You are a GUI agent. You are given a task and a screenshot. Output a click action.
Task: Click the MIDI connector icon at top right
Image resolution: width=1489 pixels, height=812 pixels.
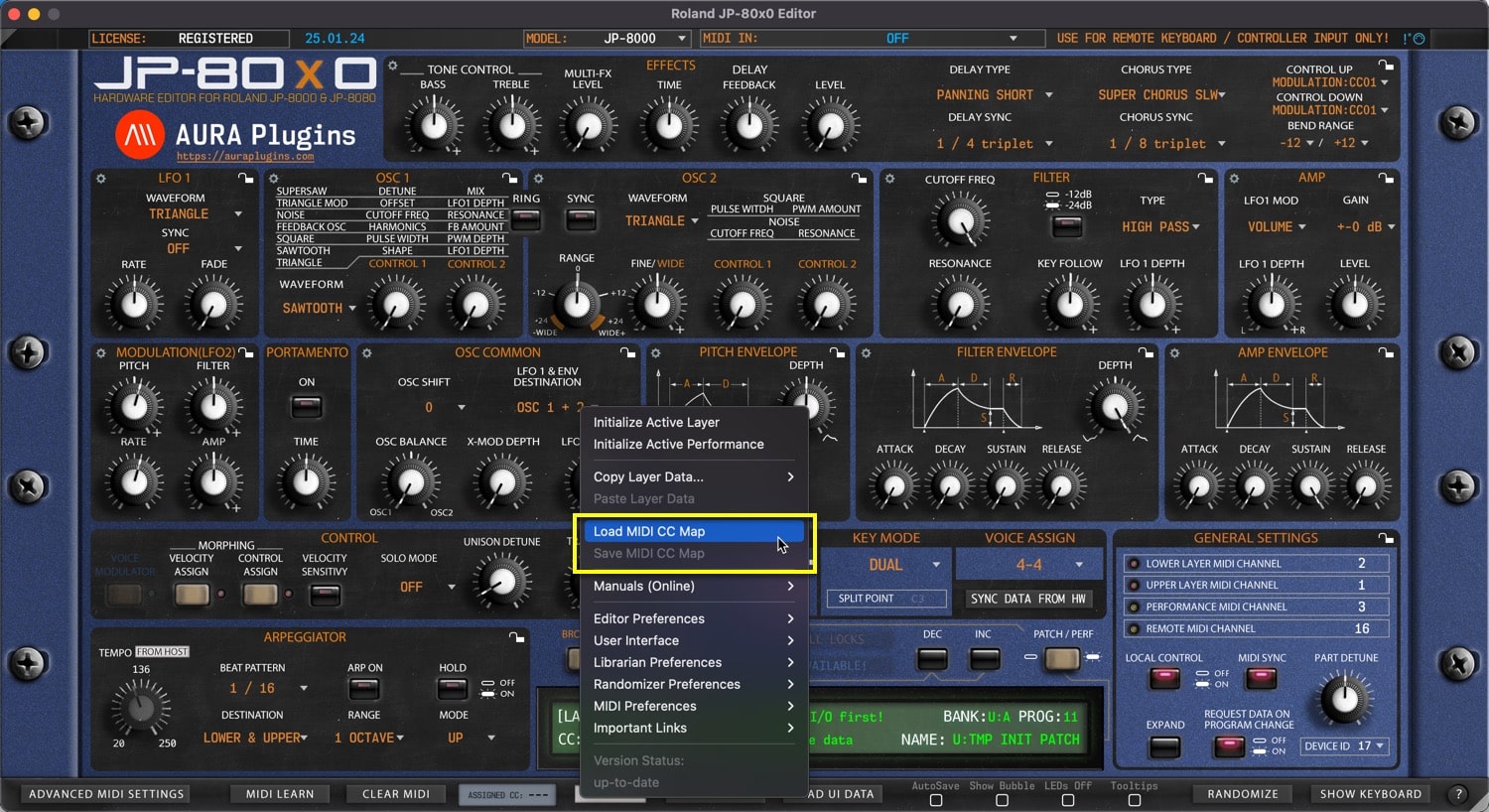tap(1414, 39)
